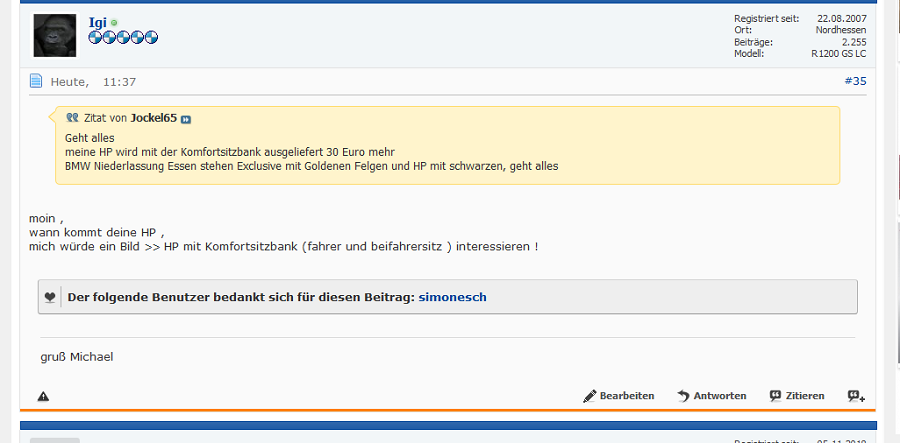The height and width of the screenshot is (443, 900).
Task: Click the R 1200 GS LC model text
Action: click(838, 54)
